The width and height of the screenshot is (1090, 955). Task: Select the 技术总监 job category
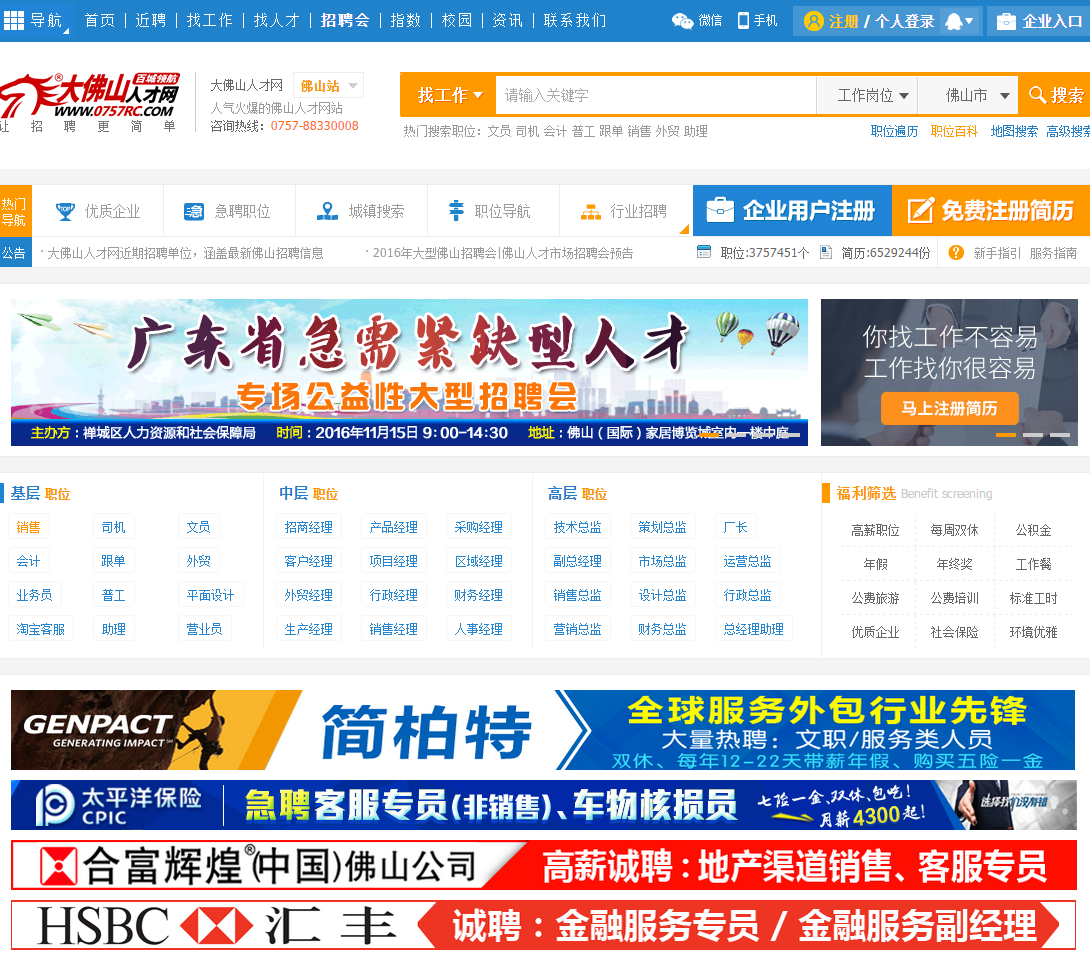tap(577, 527)
